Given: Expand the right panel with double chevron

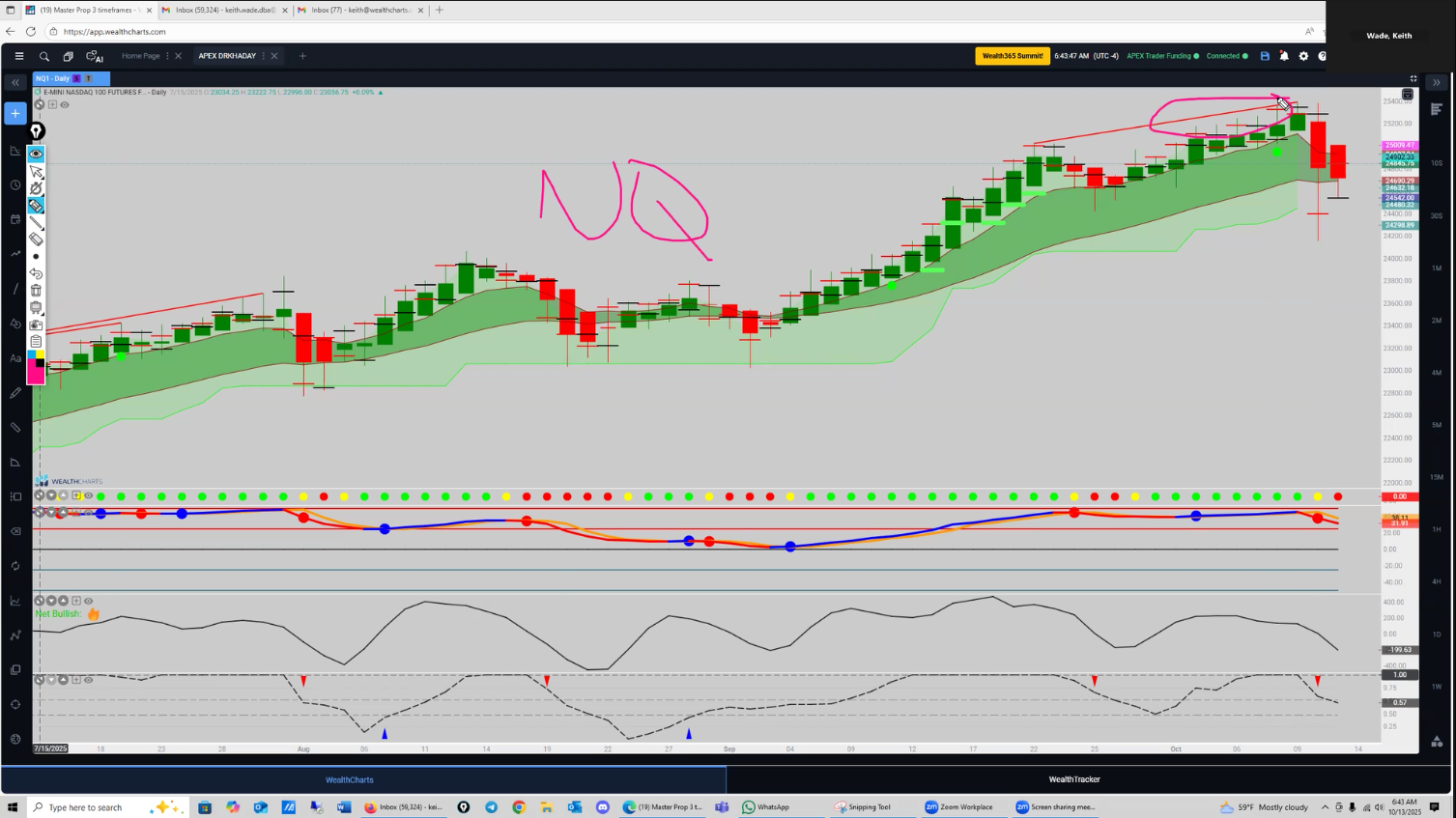Looking at the screenshot, I should pyautogui.click(x=1437, y=82).
